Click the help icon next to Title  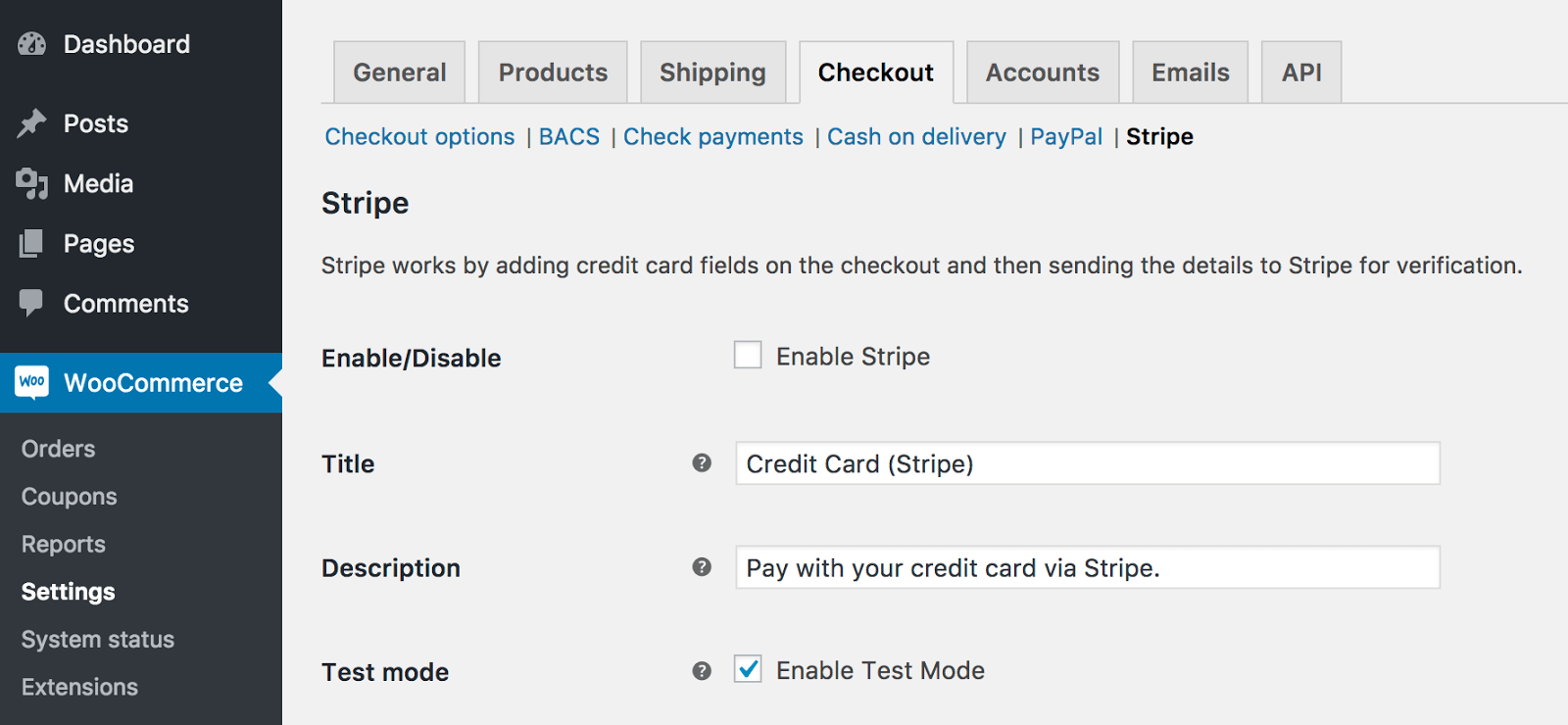click(702, 464)
